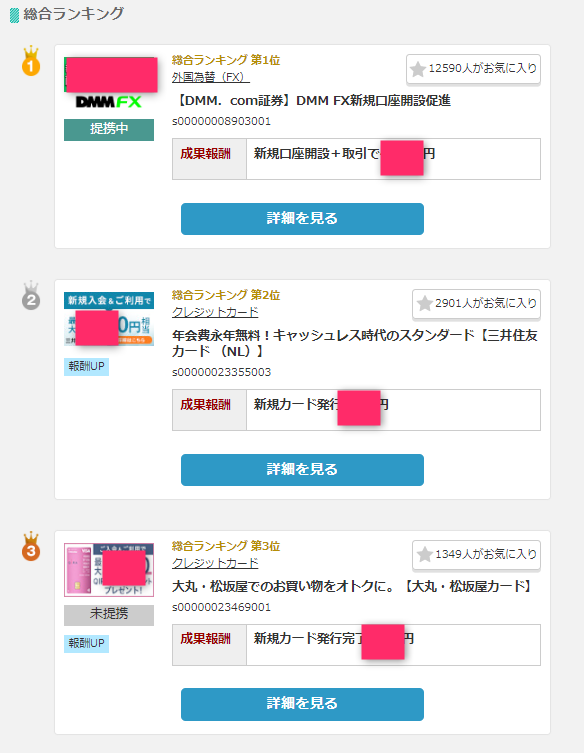Screen dimensions: 584x753
Task: Open the 外国為替（FX）category link
Action: click(x=210, y=77)
